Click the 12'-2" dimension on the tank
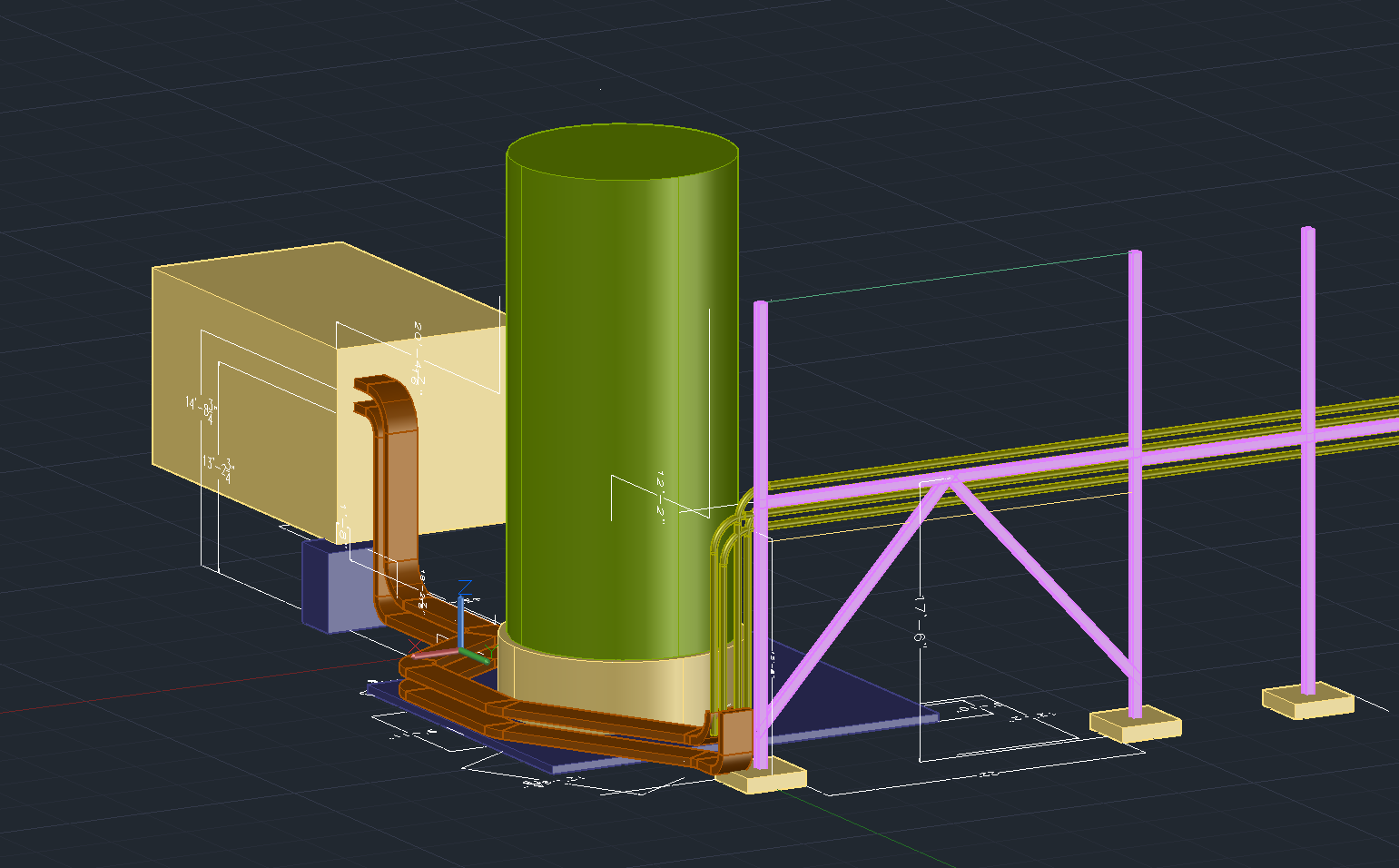Image resolution: width=1399 pixels, height=868 pixels. click(x=662, y=493)
